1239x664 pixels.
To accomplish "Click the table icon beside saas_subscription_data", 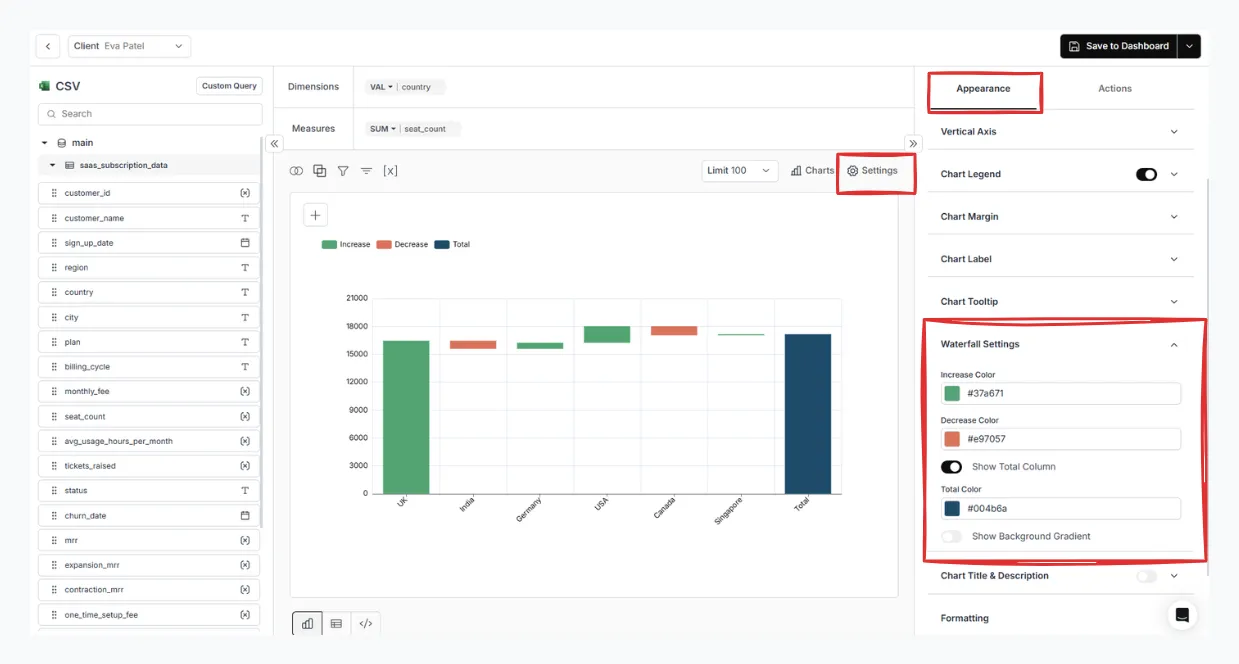I will (x=70, y=165).
